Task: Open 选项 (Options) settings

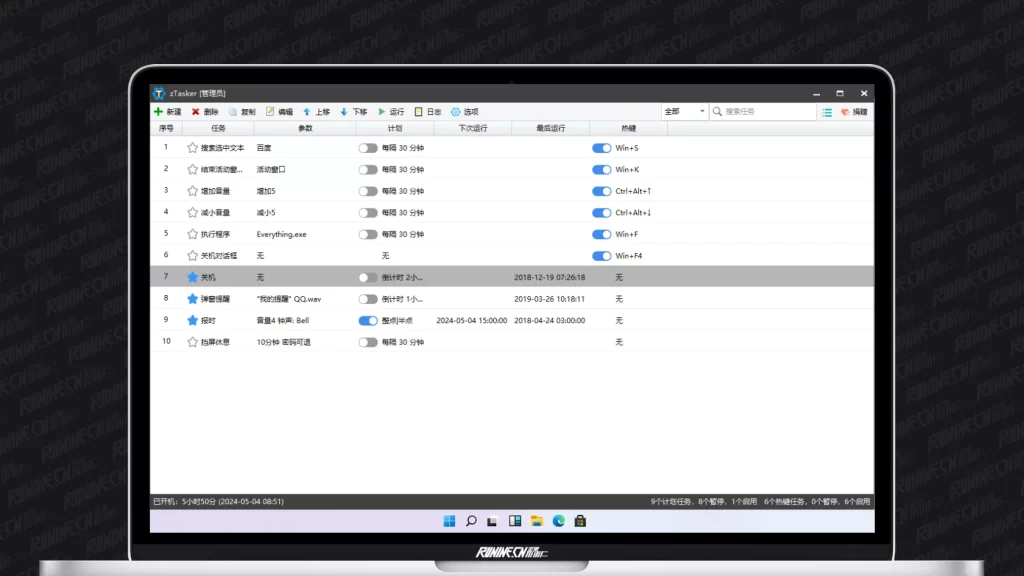Action: 456,112
